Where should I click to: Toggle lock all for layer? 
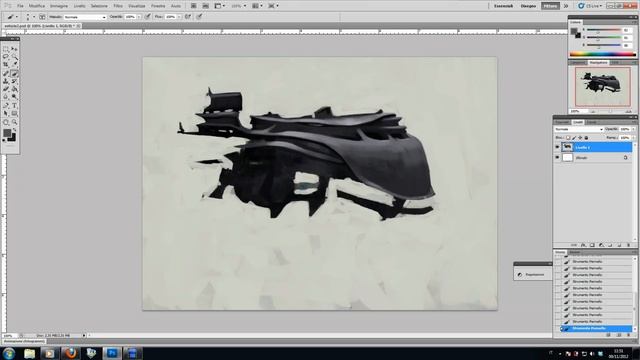[586, 138]
